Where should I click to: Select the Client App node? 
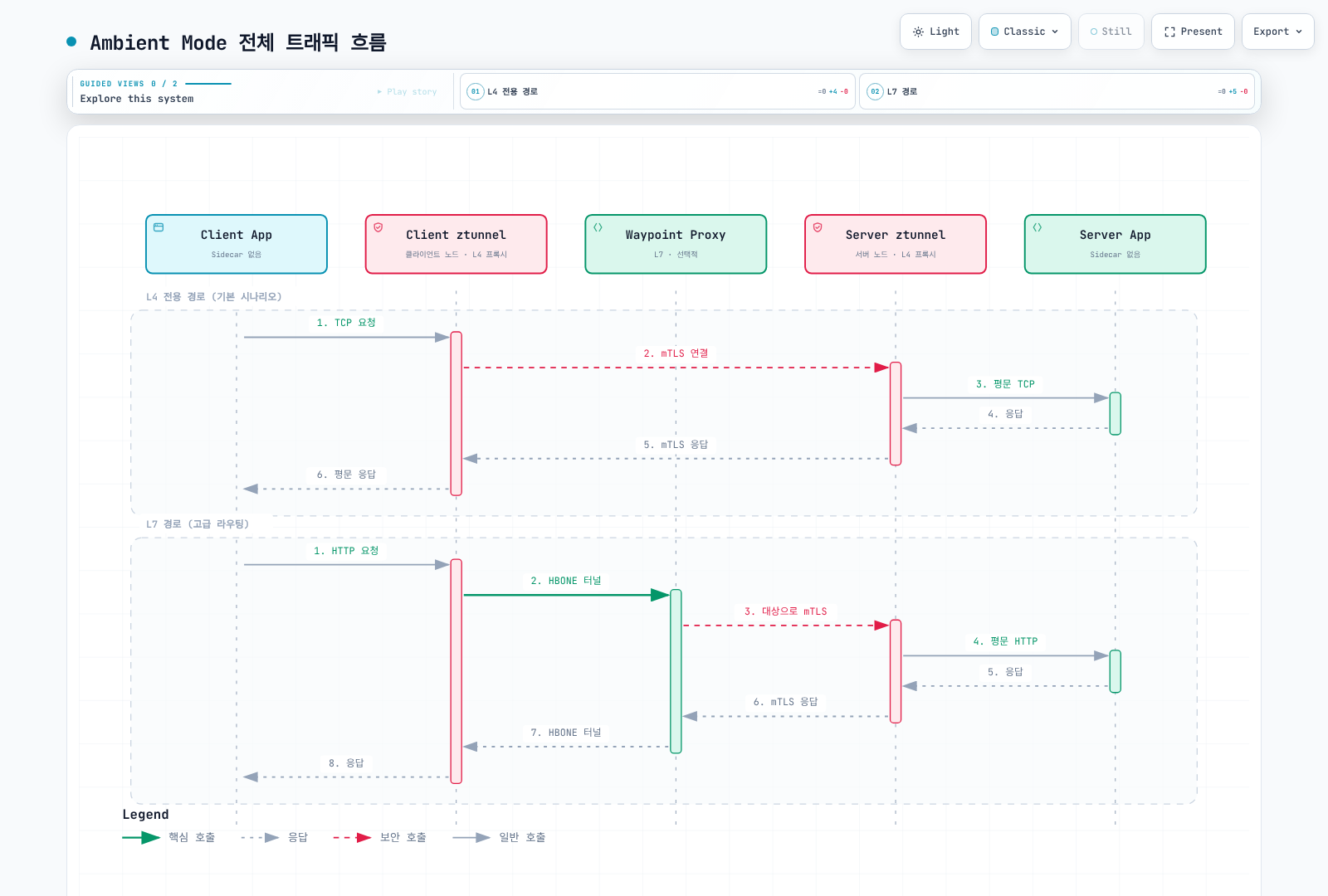[x=237, y=244]
